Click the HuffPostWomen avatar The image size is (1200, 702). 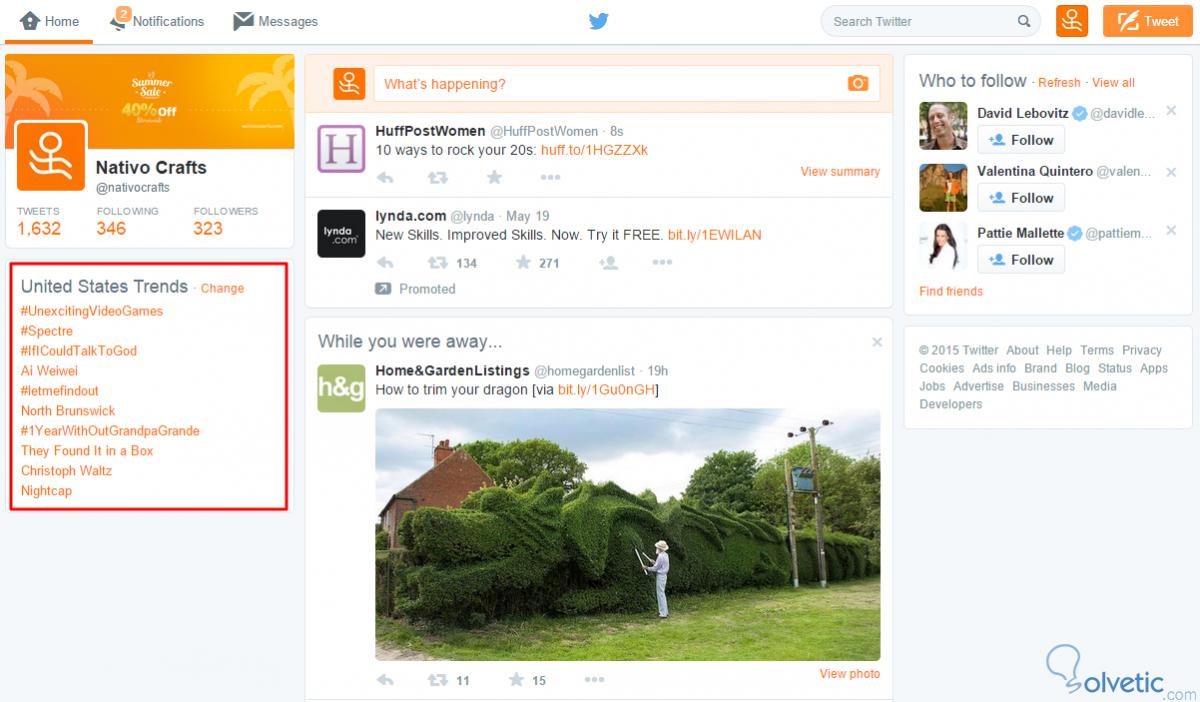(x=341, y=148)
